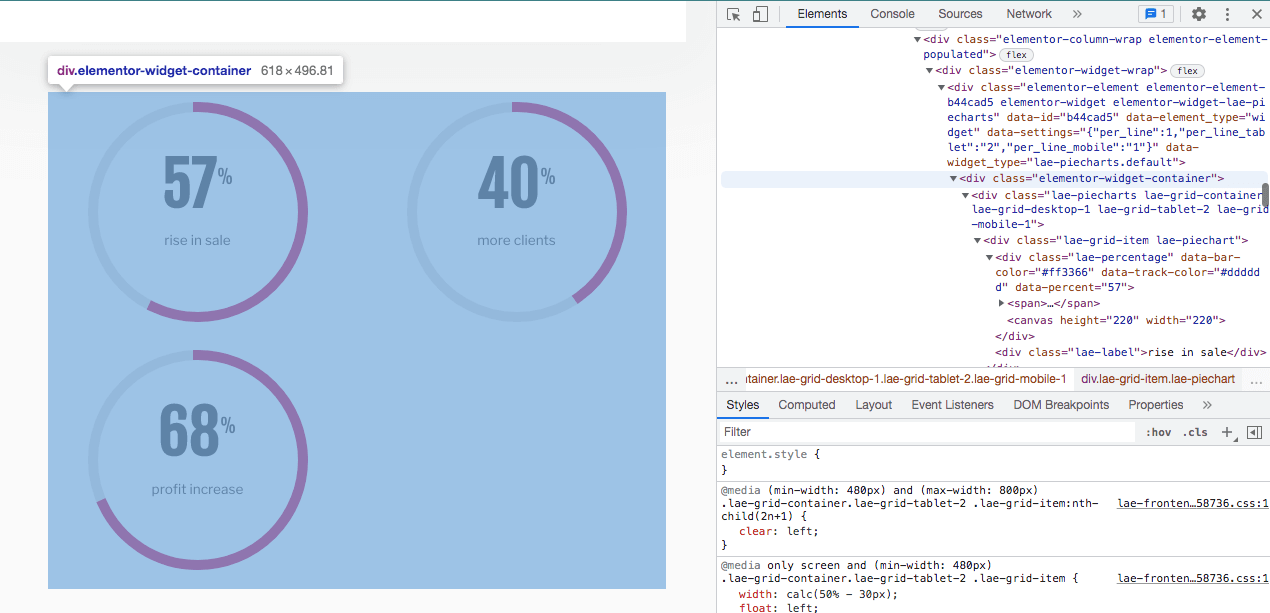The width and height of the screenshot is (1270, 613).
Task: Select the div.lae-grid-item.lae-piechart breadcrumb
Action: click(x=1158, y=379)
